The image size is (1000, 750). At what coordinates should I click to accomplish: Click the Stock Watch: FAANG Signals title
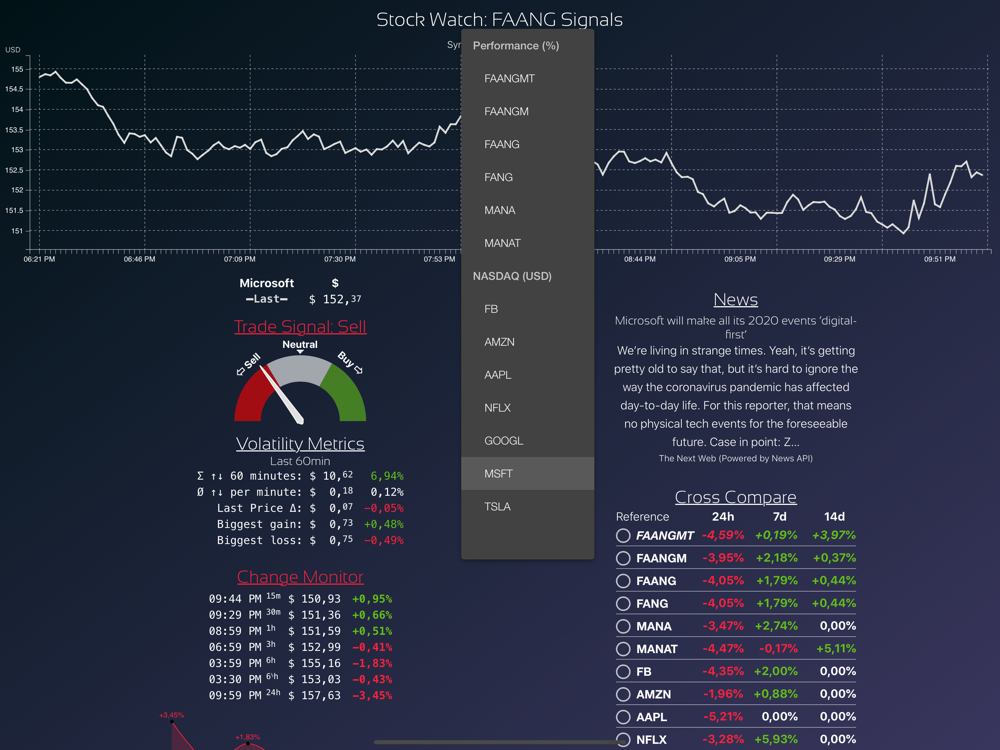coord(499,20)
